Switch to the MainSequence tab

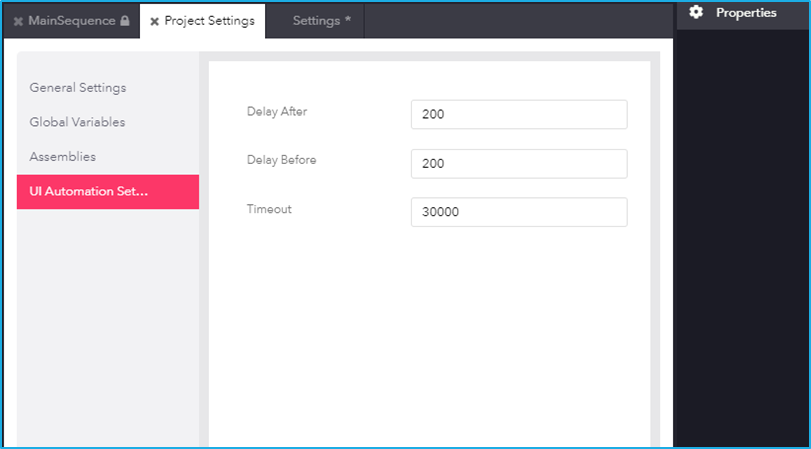pos(71,21)
